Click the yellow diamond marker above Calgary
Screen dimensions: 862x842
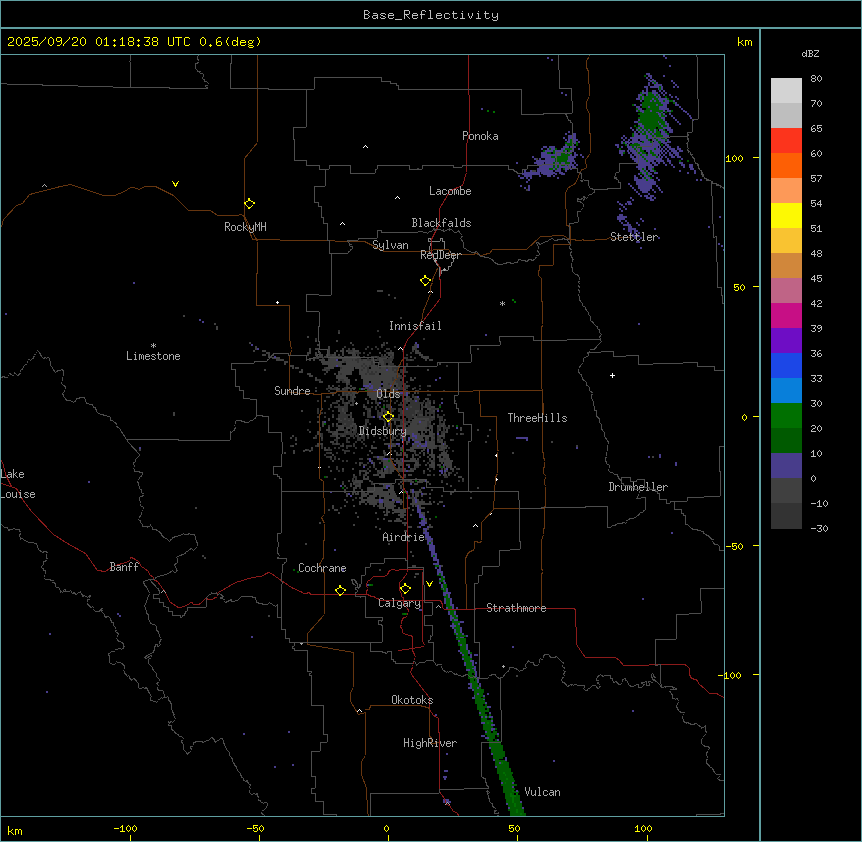point(405,588)
